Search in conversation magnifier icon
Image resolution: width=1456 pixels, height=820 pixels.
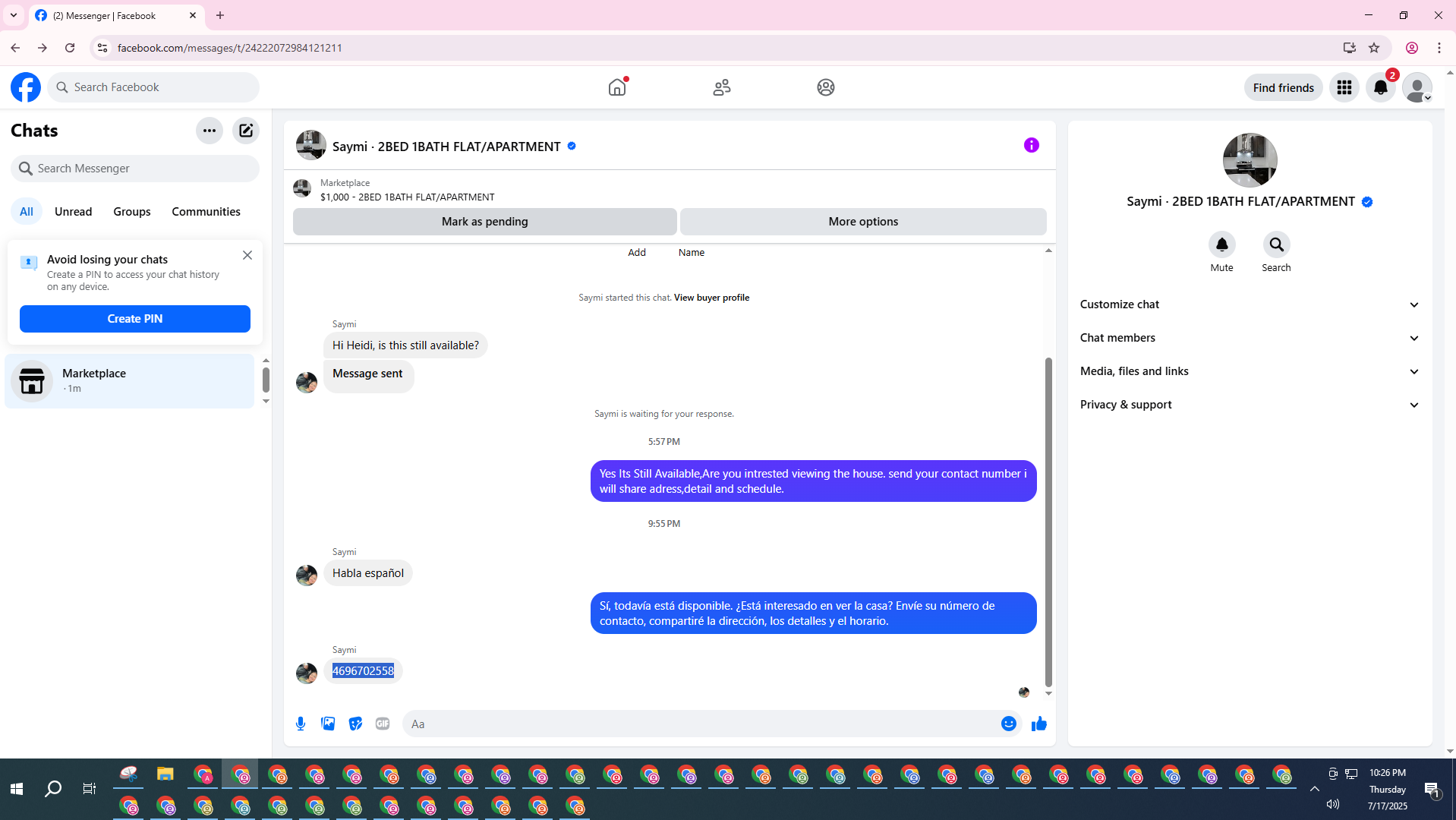point(1276,244)
